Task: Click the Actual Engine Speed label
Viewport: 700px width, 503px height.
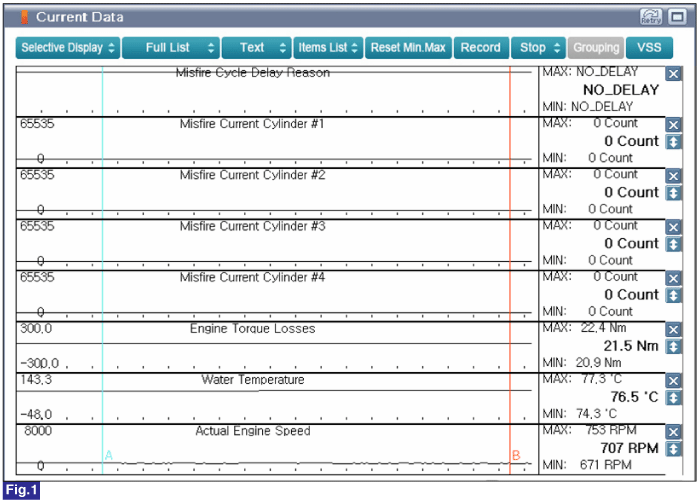Action: pos(253,431)
